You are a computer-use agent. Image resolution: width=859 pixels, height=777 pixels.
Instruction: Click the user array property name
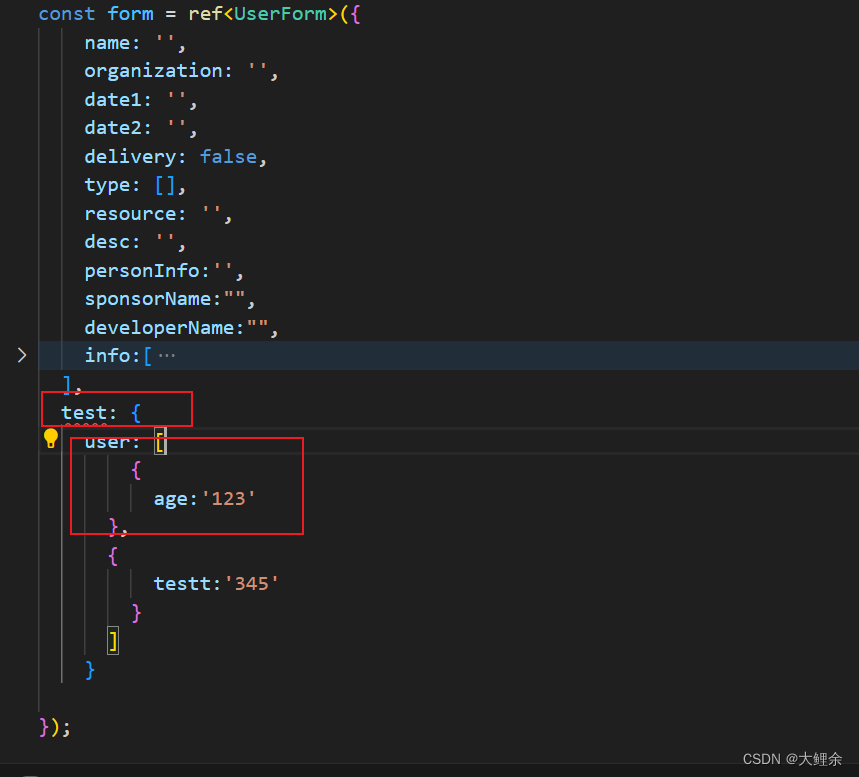[107, 441]
